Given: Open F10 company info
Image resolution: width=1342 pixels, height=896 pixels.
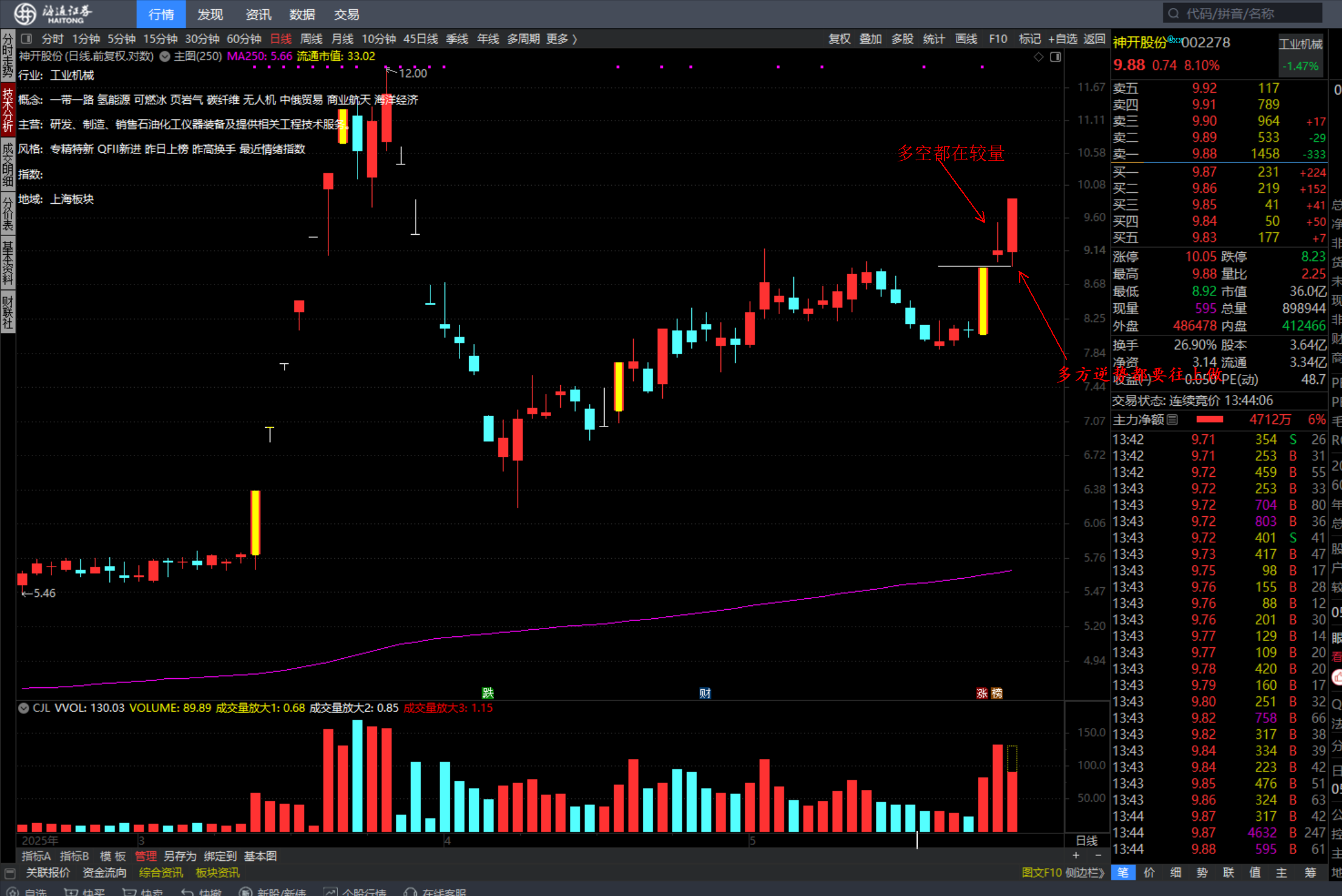Looking at the screenshot, I should coord(998,39).
